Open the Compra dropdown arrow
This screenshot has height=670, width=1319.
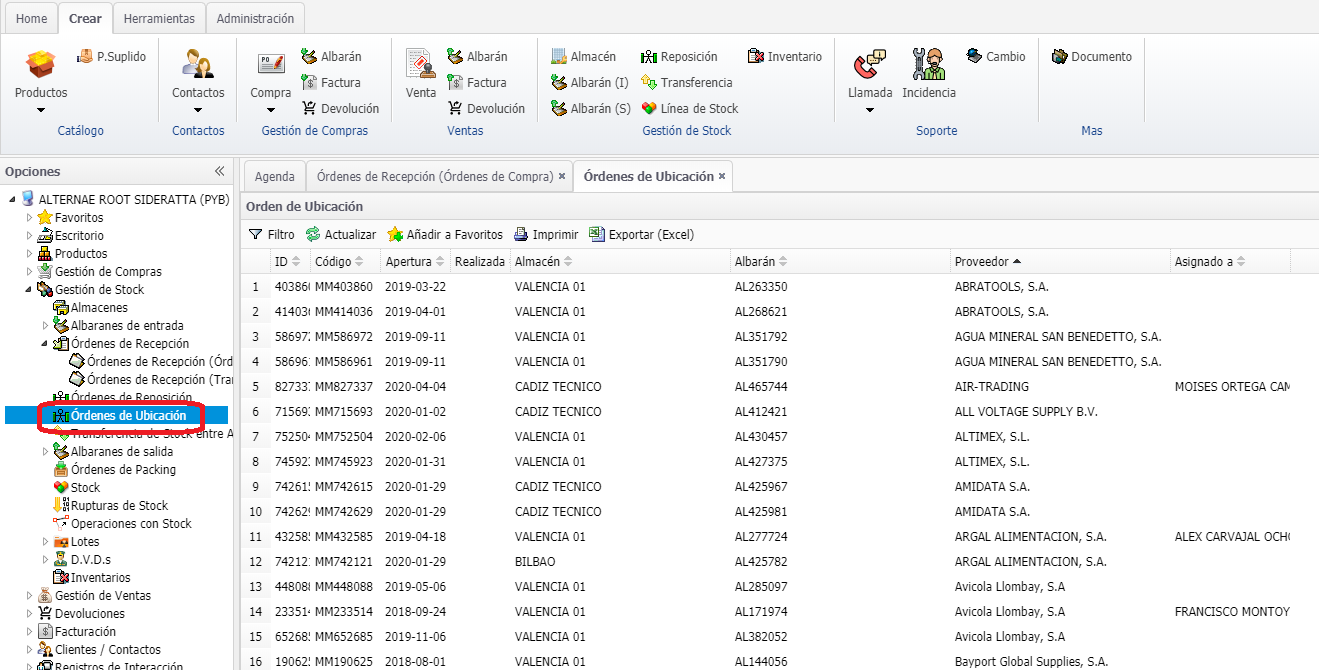271,110
